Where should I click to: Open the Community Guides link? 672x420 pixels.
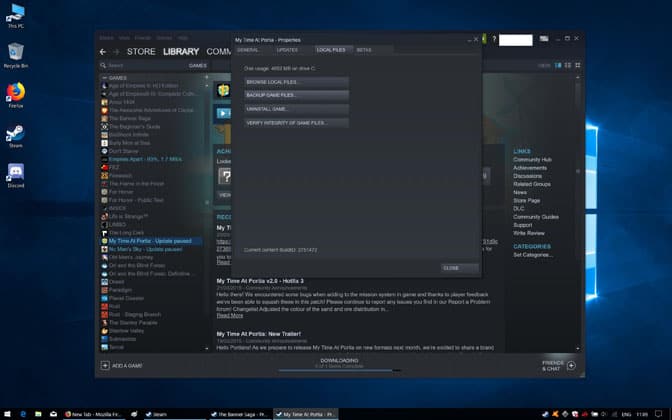[x=536, y=216]
